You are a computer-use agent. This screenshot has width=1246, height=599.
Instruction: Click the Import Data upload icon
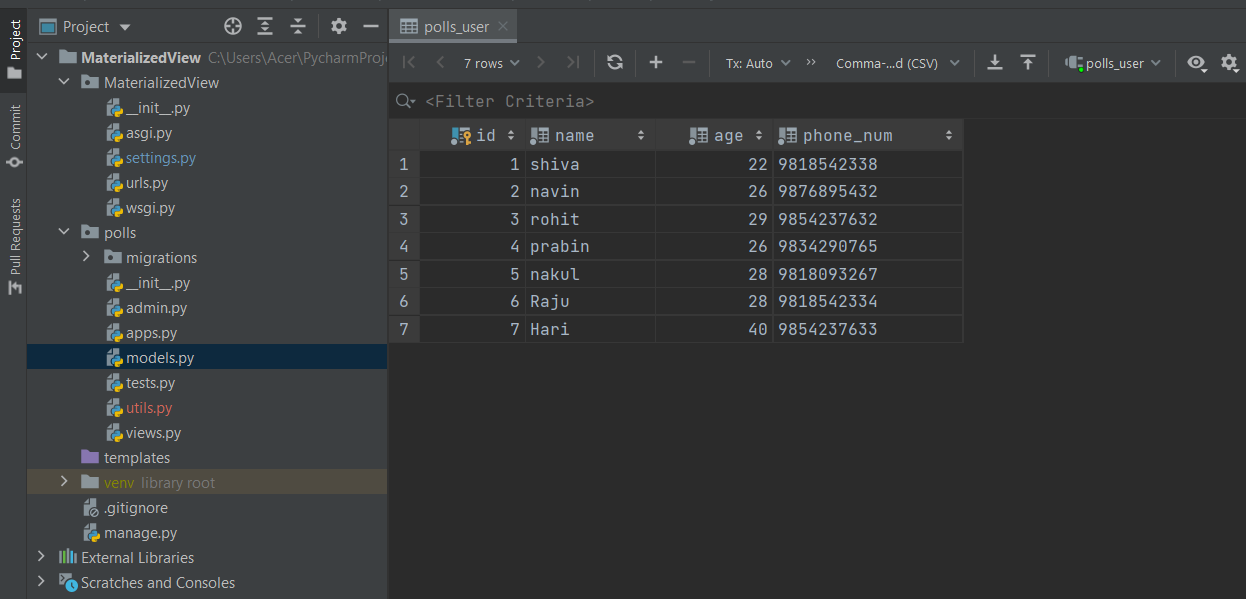[x=1028, y=63]
